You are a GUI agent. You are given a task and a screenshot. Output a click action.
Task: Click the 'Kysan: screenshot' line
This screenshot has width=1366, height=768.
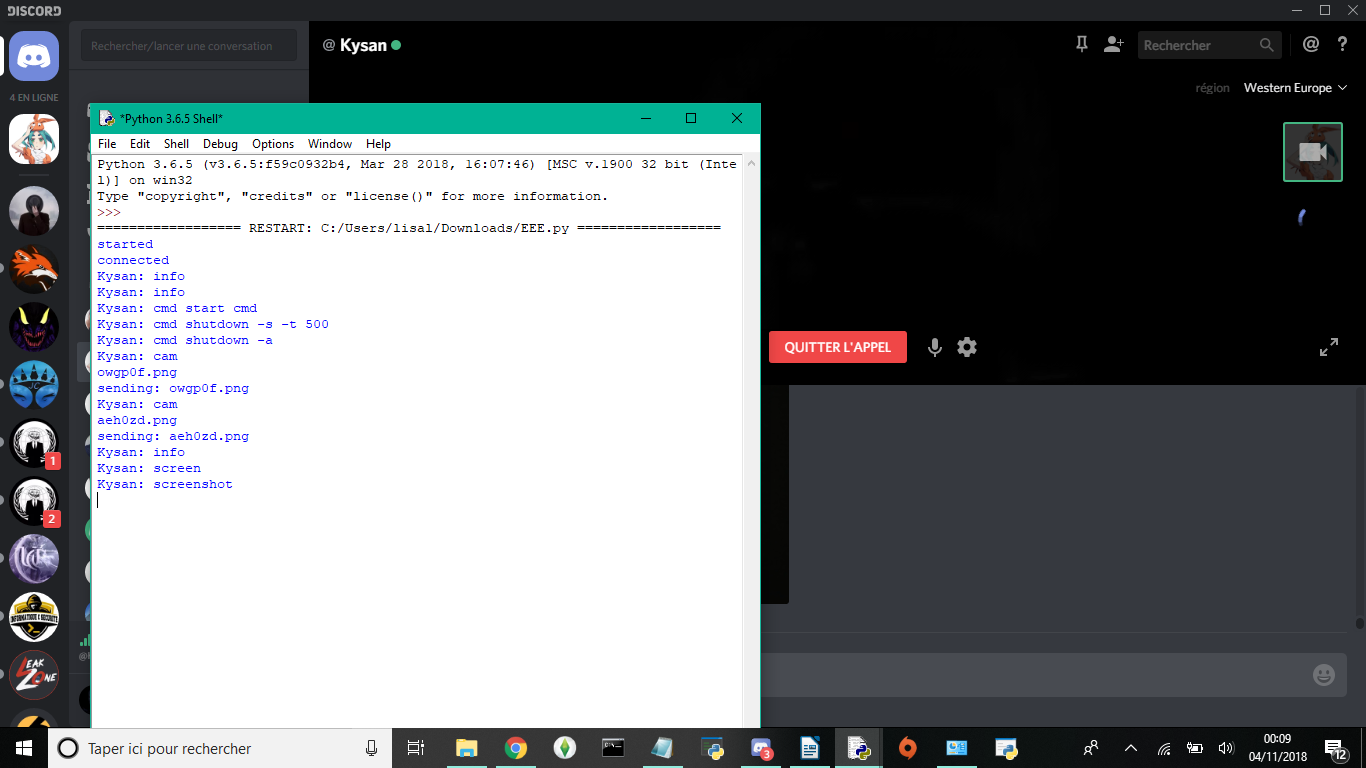(165, 484)
